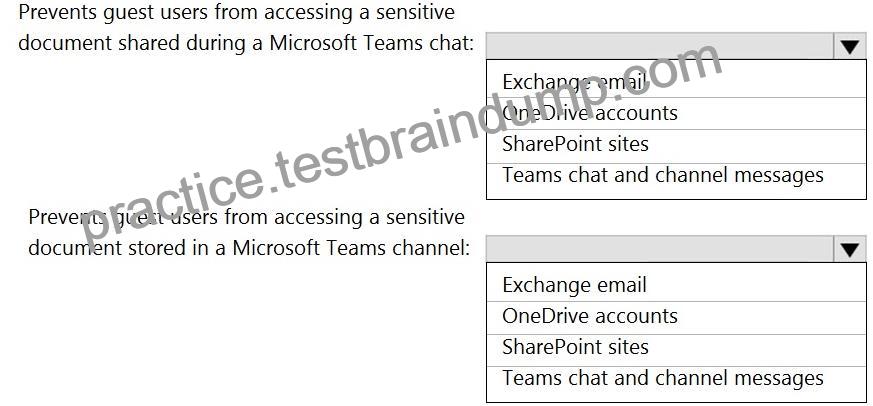This screenshot has width=873, height=406.
Task: Choose OneDrive accounts in the second list
Action: pos(676,317)
